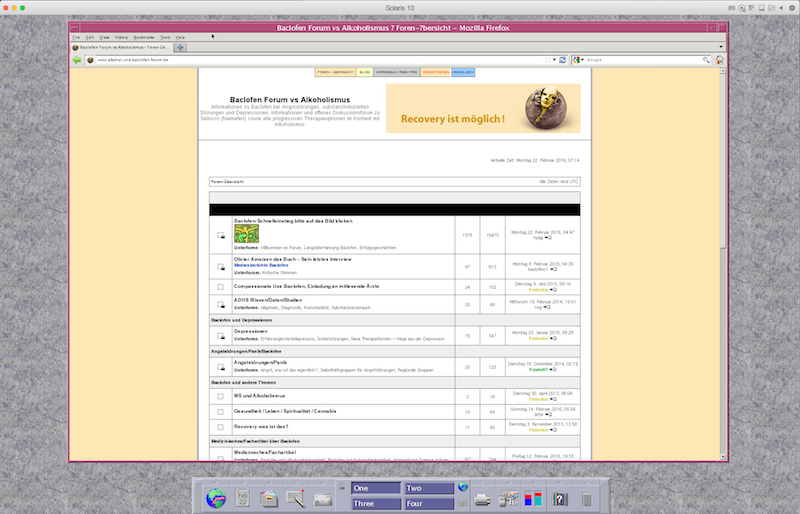Click the search magnifier icon in search box
Image resolution: width=800 pixels, height=514 pixels.
(706, 60)
